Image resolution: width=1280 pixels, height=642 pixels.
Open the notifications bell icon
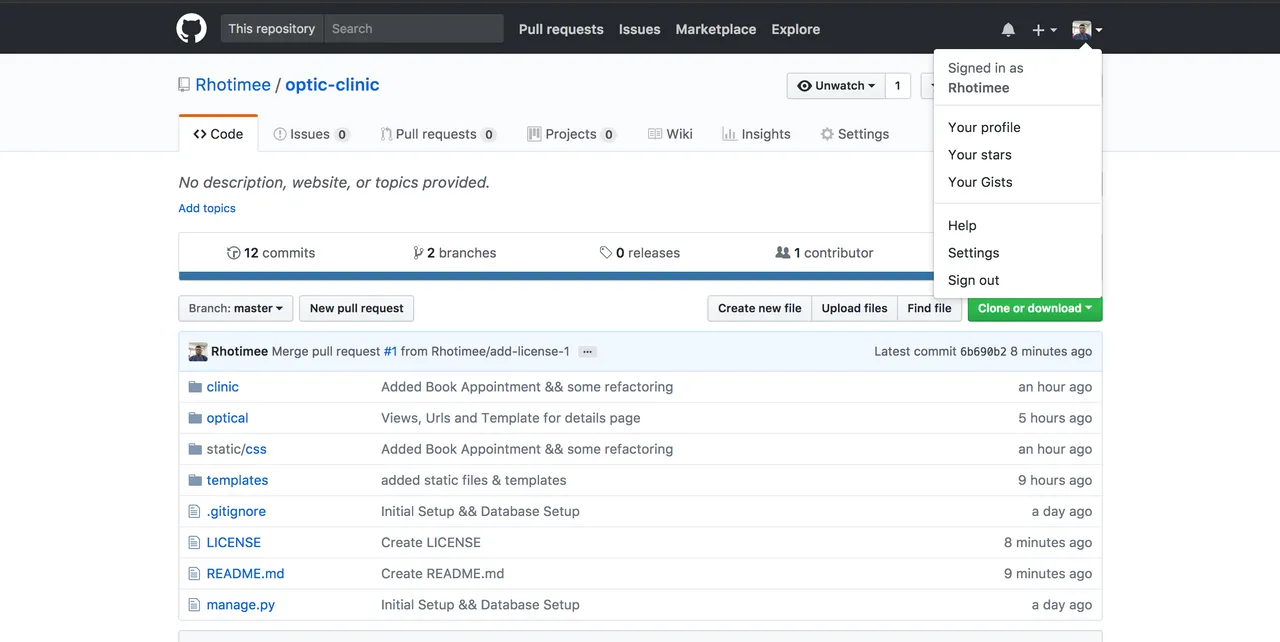(1008, 30)
